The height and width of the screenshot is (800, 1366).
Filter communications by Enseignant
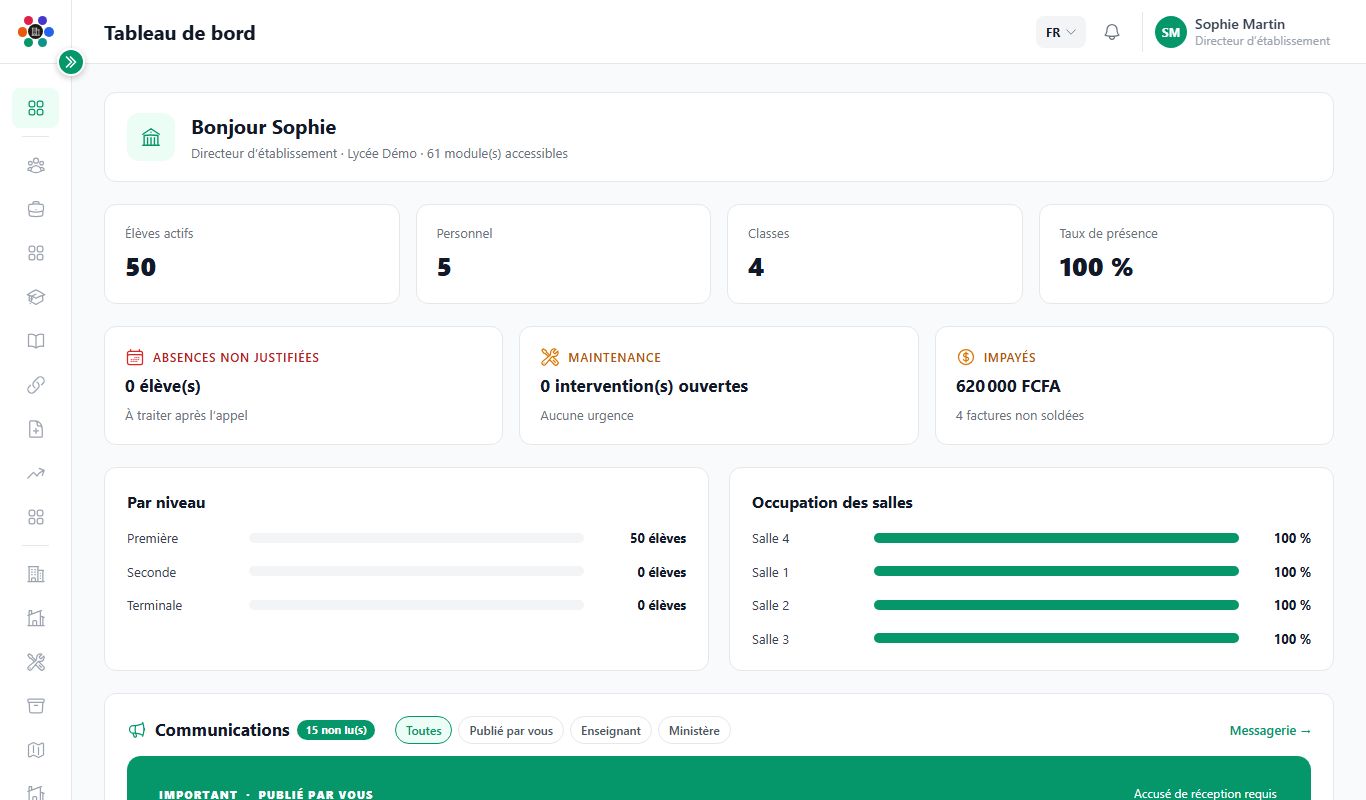(x=611, y=731)
